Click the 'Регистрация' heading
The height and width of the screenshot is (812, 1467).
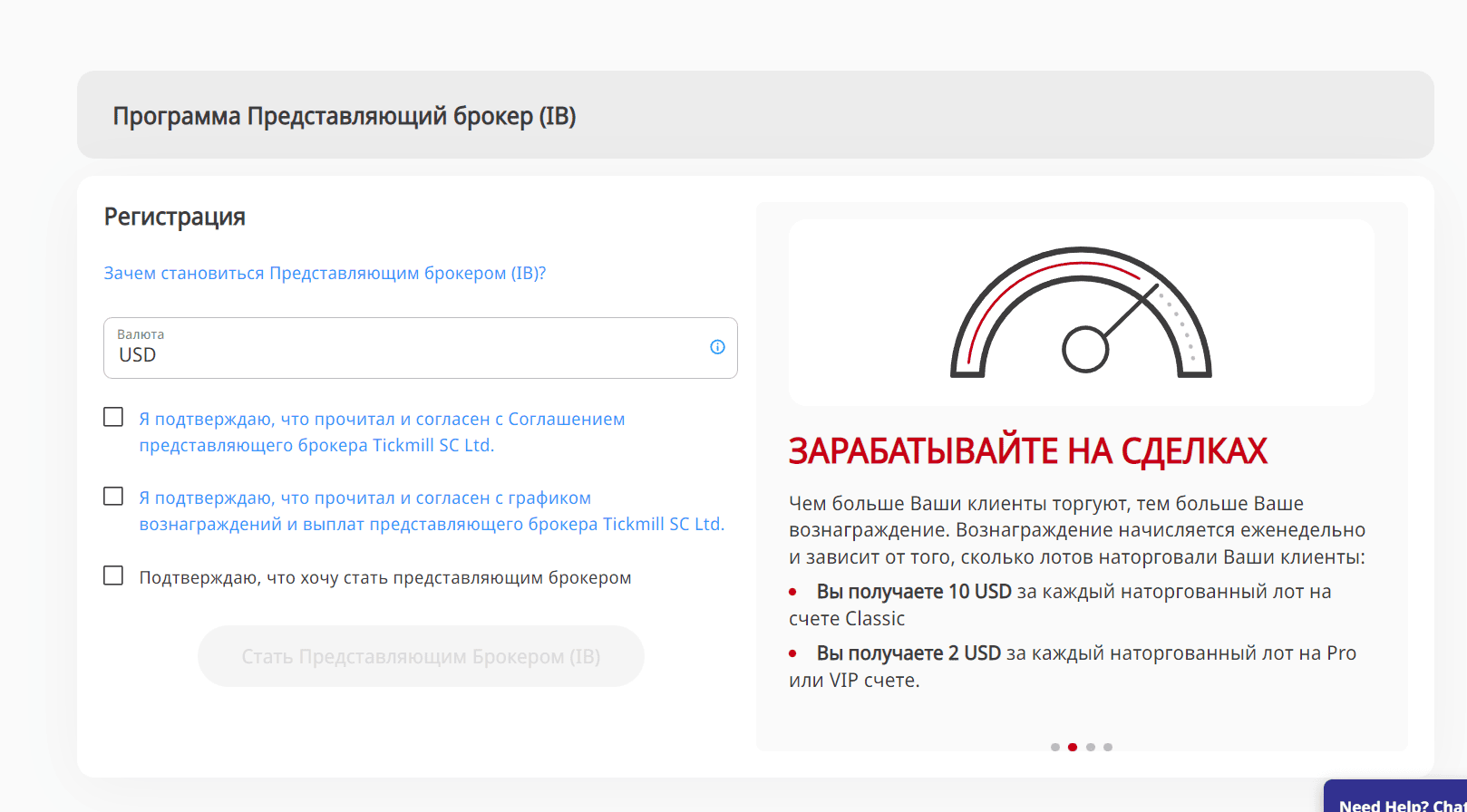point(175,217)
